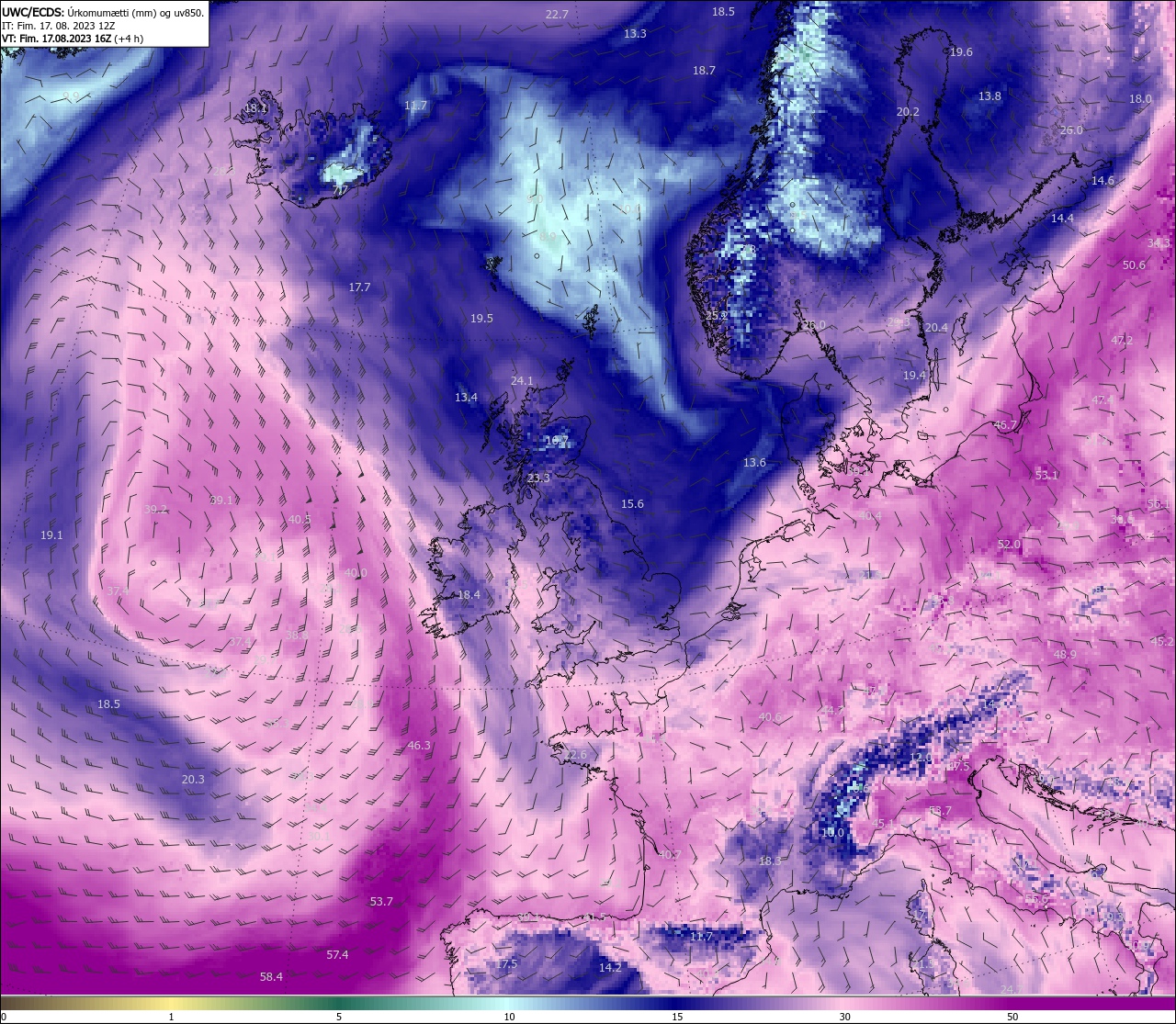
Task: Click the 13.8 value on map
Action: tap(989, 96)
